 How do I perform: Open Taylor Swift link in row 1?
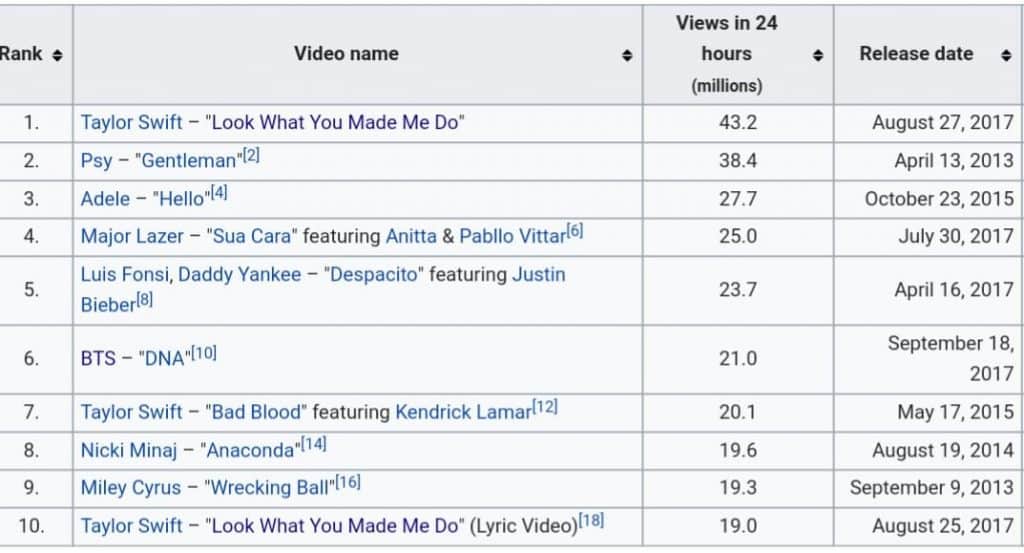point(131,123)
